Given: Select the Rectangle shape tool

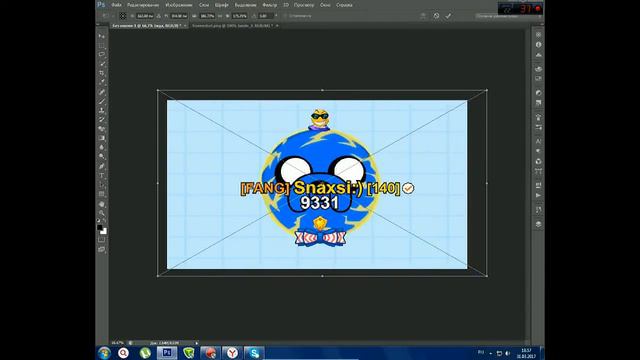Looking at the screenshot, I should pyautogui.click(x=101, y=194).
